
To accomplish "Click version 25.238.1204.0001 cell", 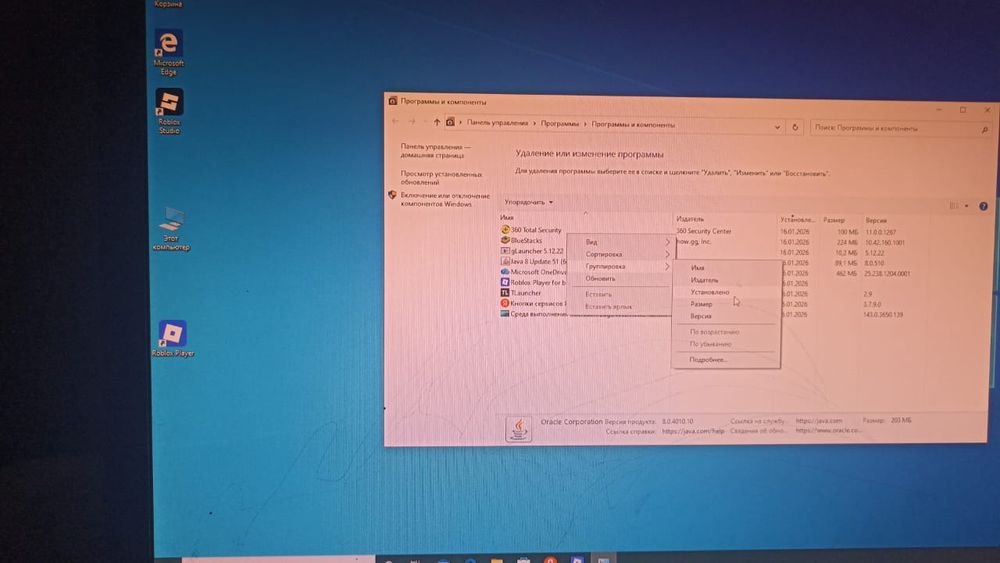I will (887, 274).
